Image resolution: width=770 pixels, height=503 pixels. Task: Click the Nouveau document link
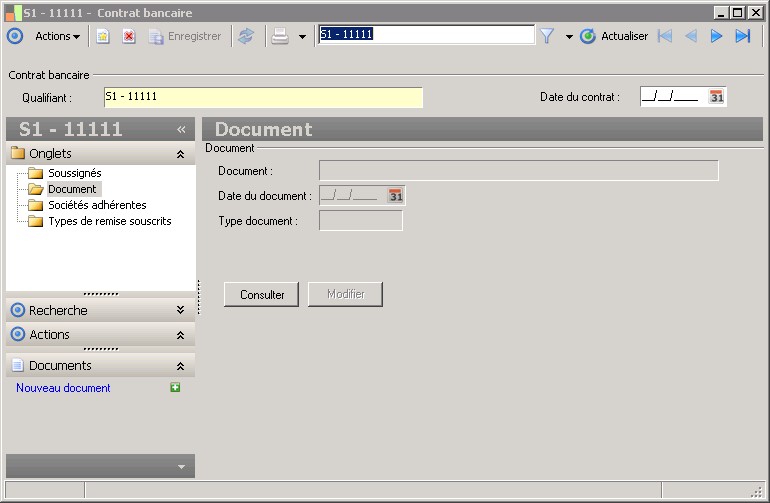[63, 388]
